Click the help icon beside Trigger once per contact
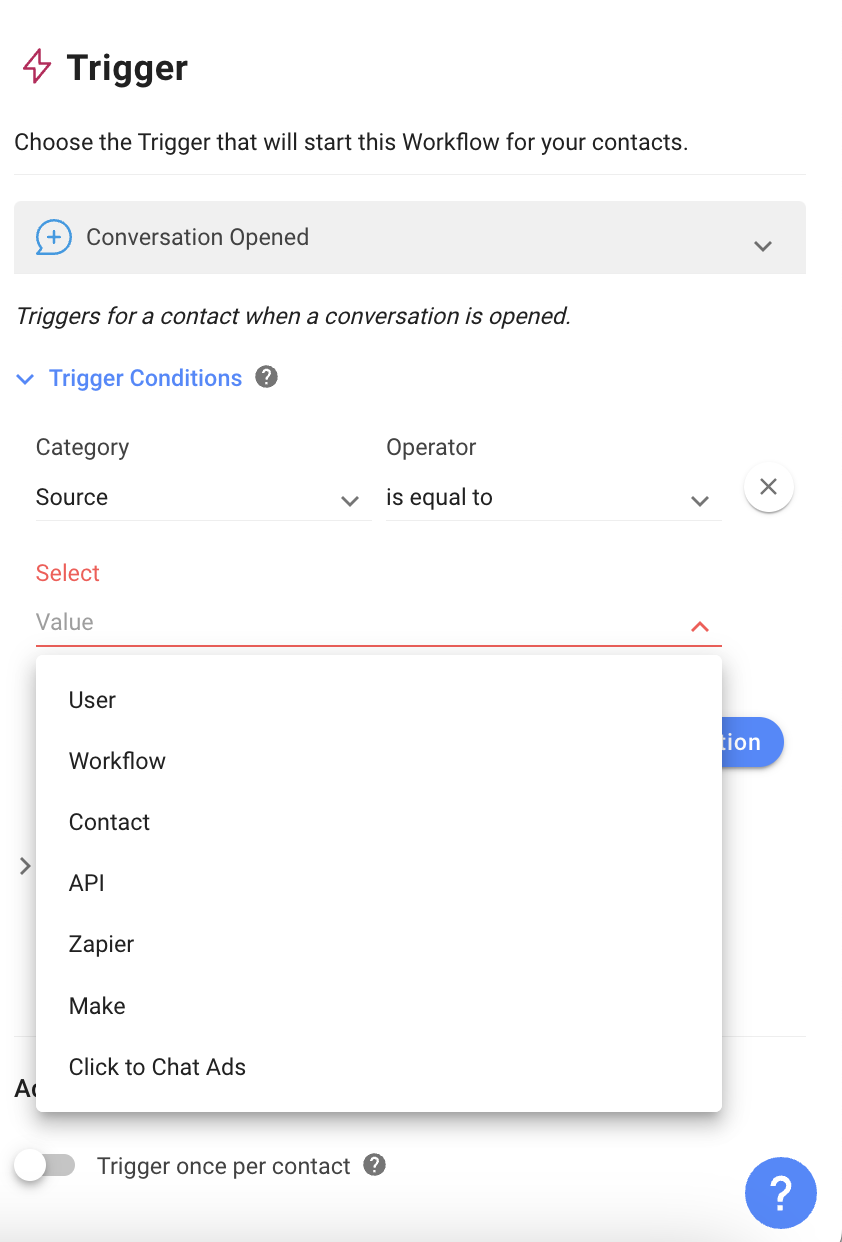The image size is (842, 1242). pyautogui.click(x=374, y=1165)
